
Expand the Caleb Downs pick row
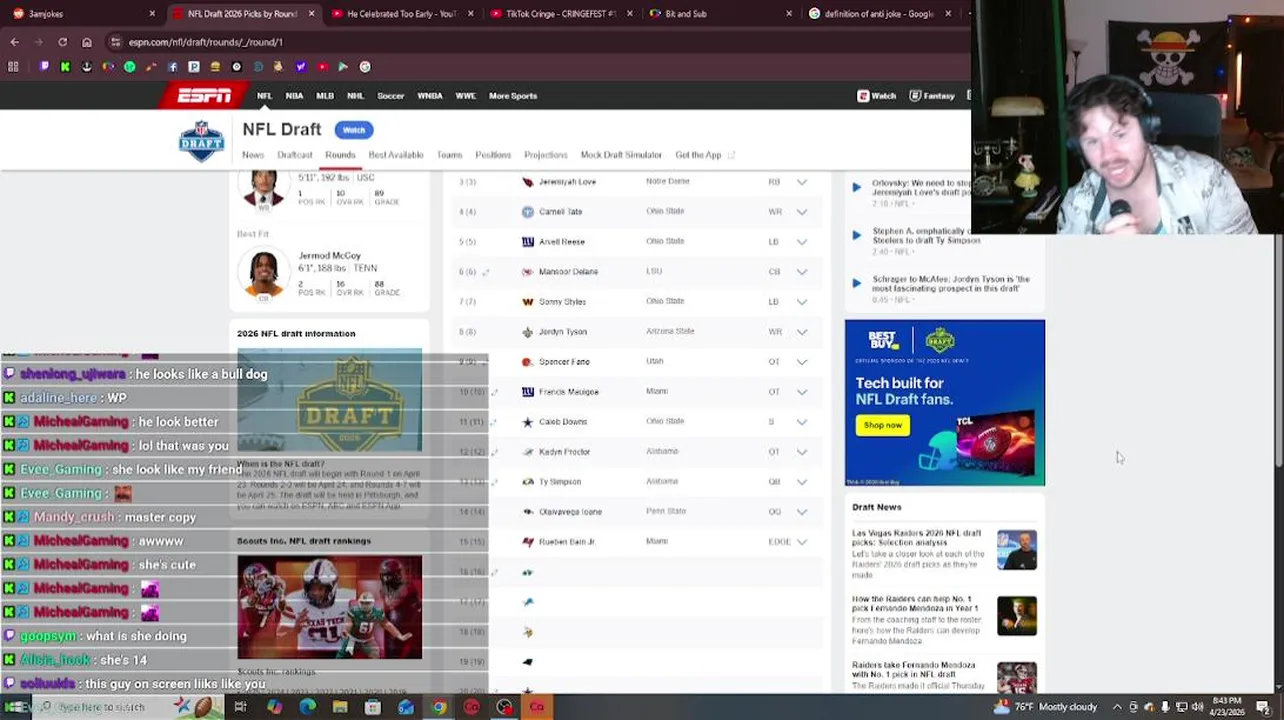[x=801, y=422]
